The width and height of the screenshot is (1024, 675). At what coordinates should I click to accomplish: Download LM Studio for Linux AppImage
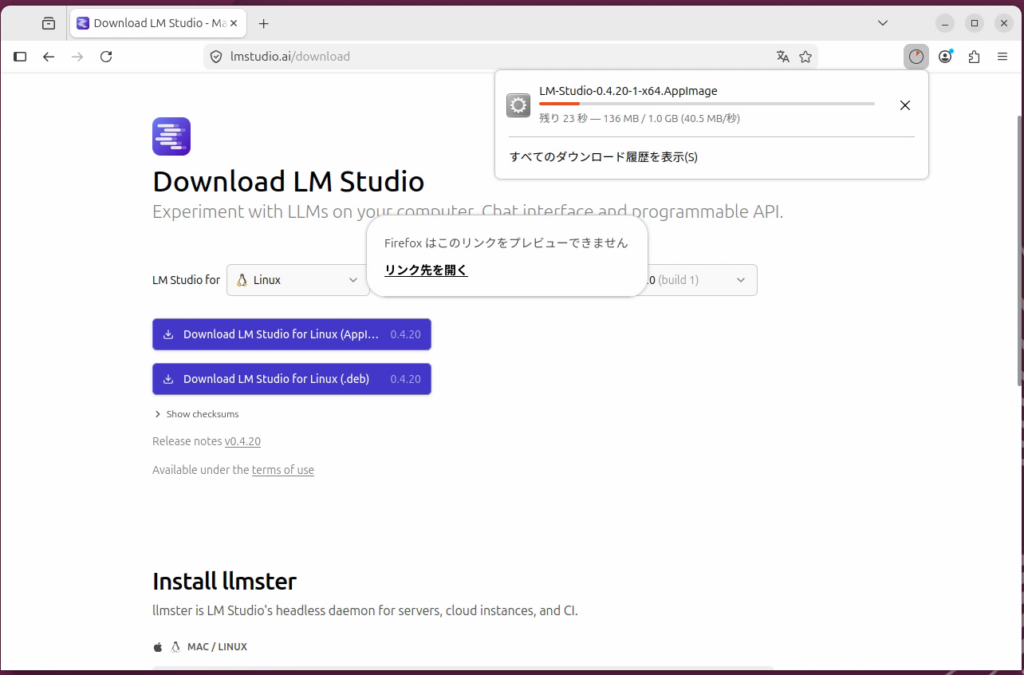tap(292, 334)
